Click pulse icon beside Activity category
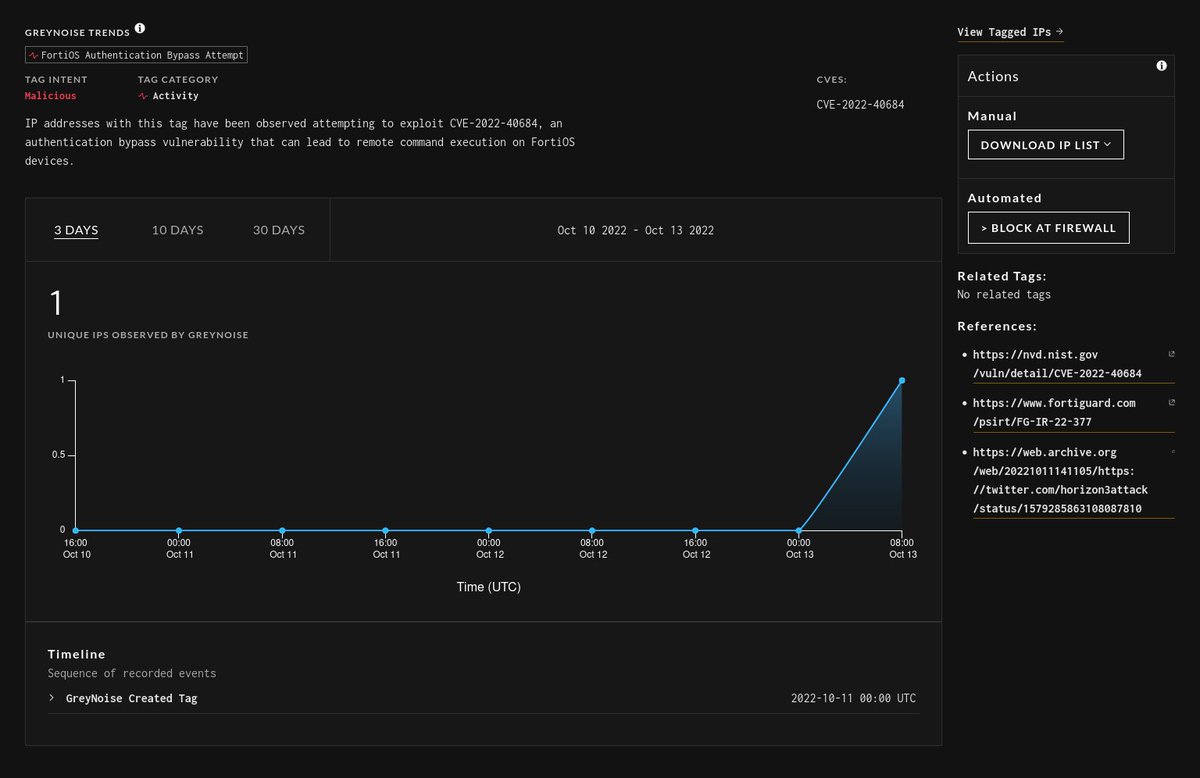 tap(143, 96)
